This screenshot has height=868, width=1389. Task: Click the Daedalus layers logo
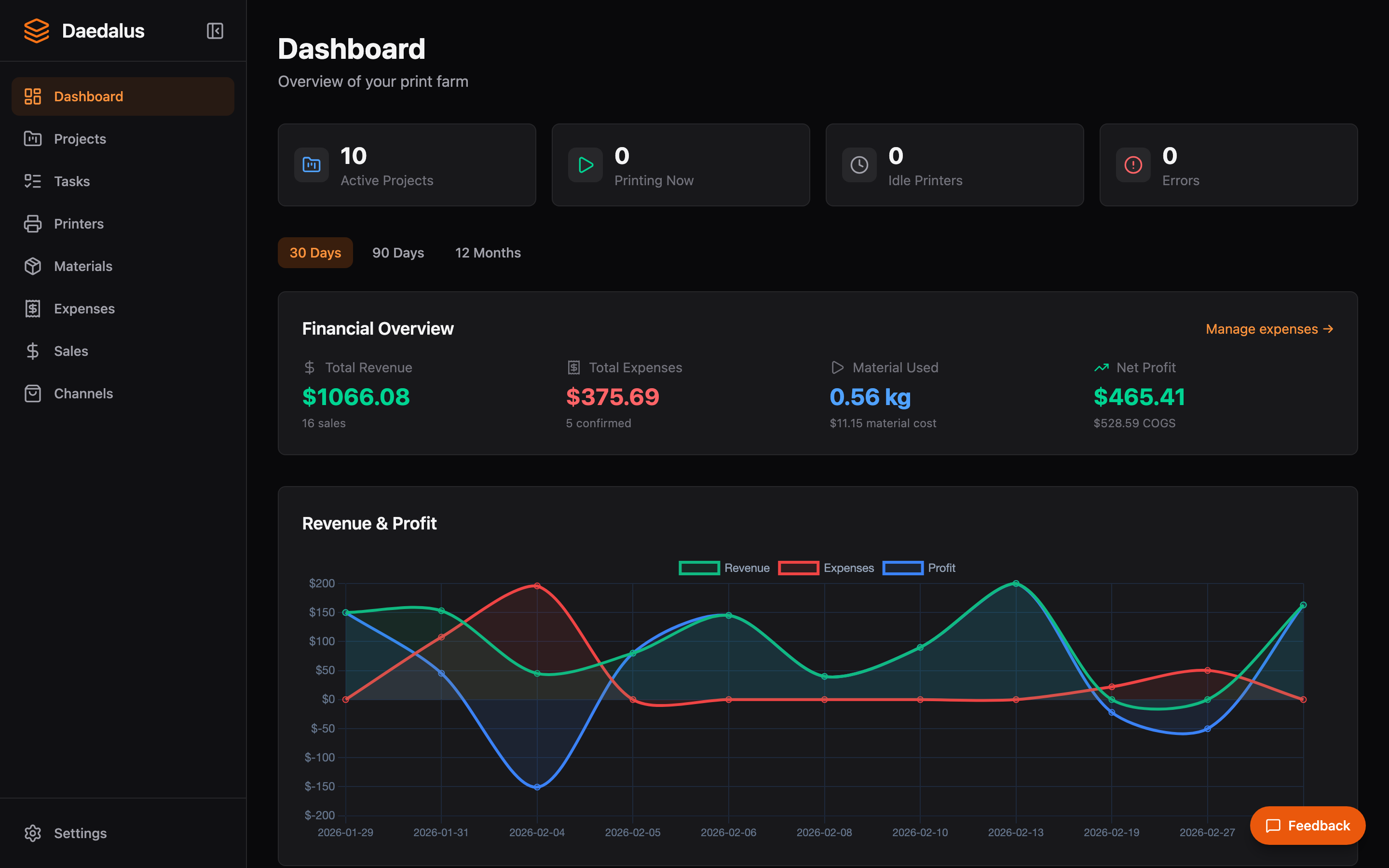coord(36,31)
